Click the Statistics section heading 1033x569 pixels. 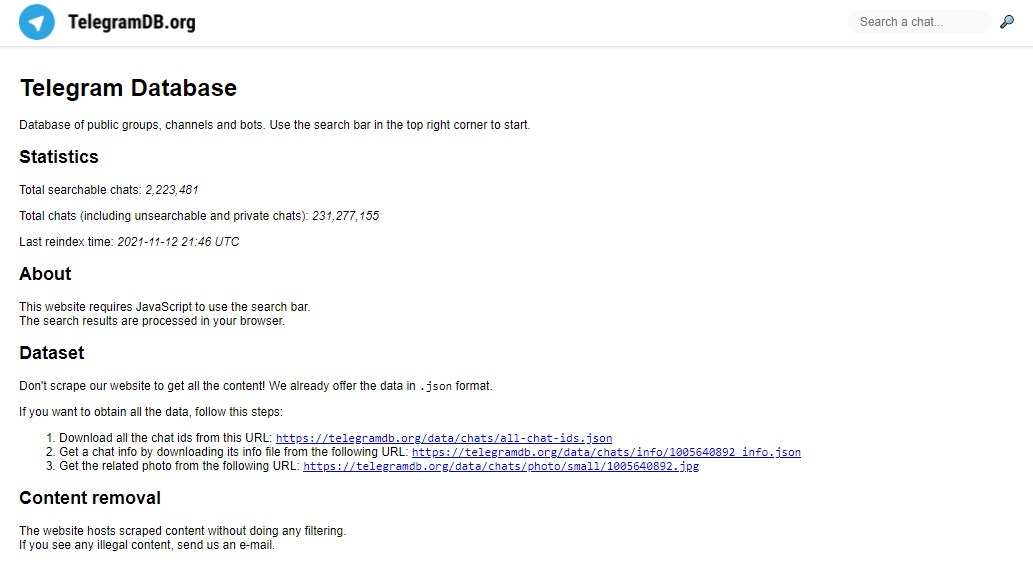point(59,157)
